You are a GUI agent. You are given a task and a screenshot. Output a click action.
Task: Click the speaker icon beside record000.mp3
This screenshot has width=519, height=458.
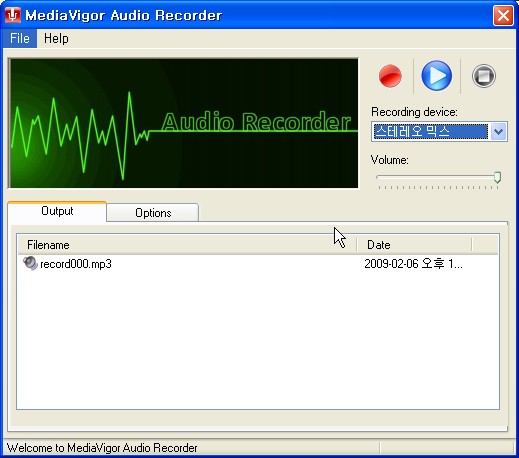(x=30, y=263)
